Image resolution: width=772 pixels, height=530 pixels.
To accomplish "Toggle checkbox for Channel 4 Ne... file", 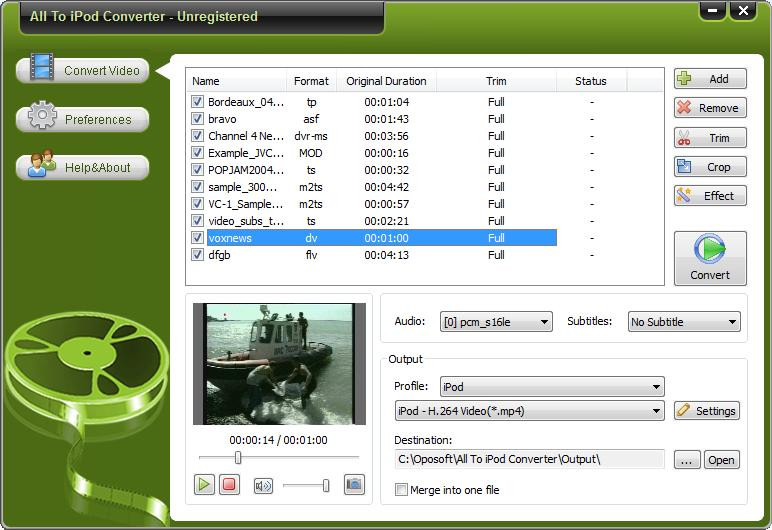I will click(x=197, y=136).
